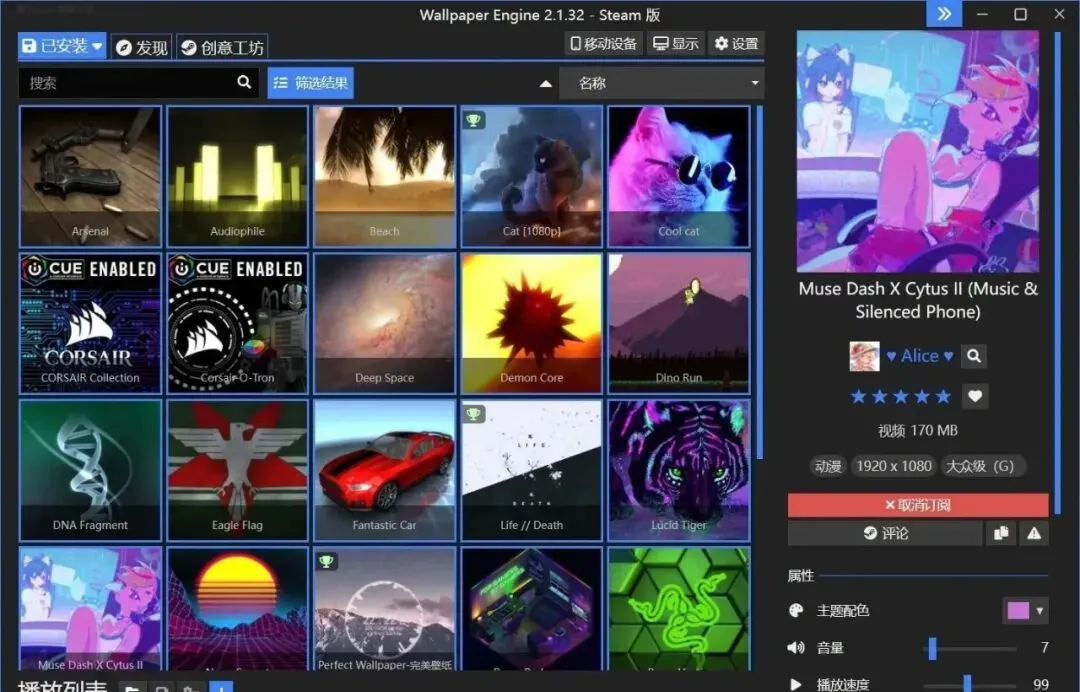
Task: Open the 移动设备 menu
Action: 603,44
